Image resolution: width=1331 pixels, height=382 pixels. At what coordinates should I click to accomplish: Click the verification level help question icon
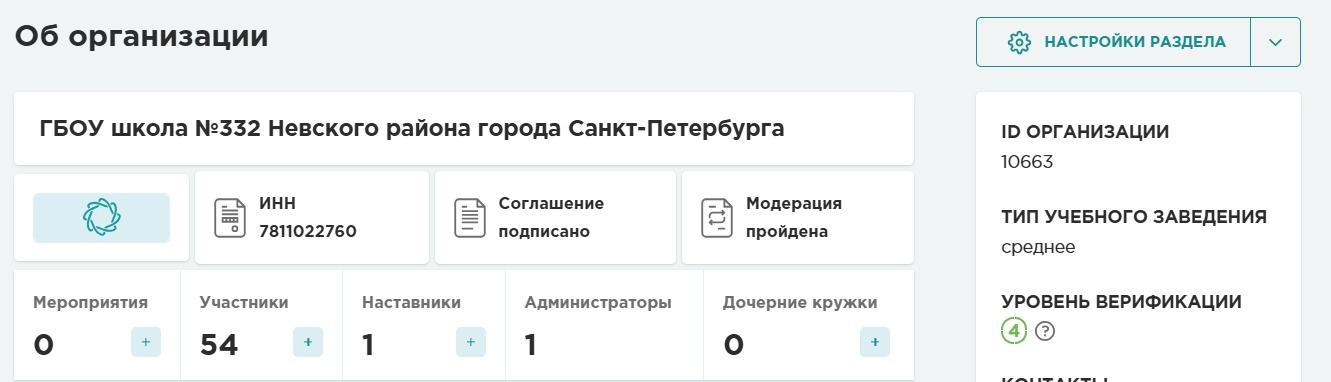tap(1045, 331)
